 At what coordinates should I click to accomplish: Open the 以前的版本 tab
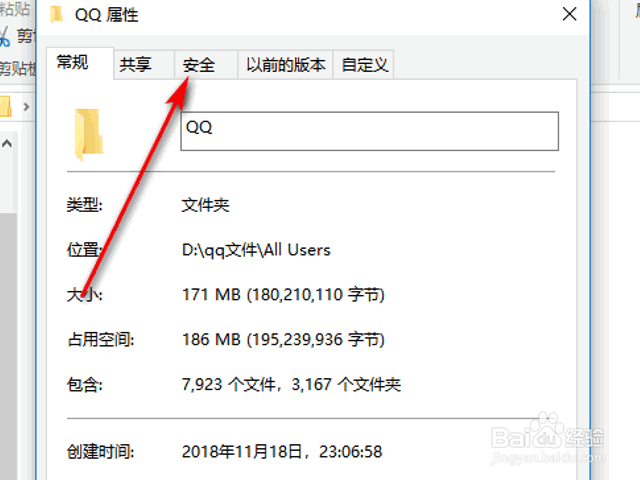(x=285, y=64)
